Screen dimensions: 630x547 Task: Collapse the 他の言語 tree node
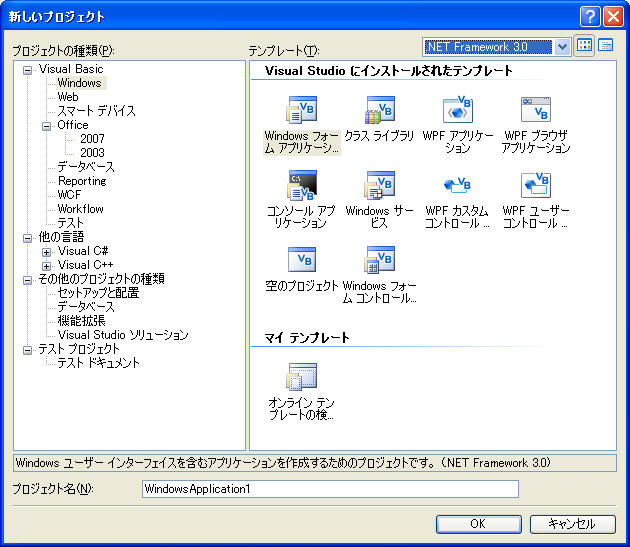(x=27, y=238)
